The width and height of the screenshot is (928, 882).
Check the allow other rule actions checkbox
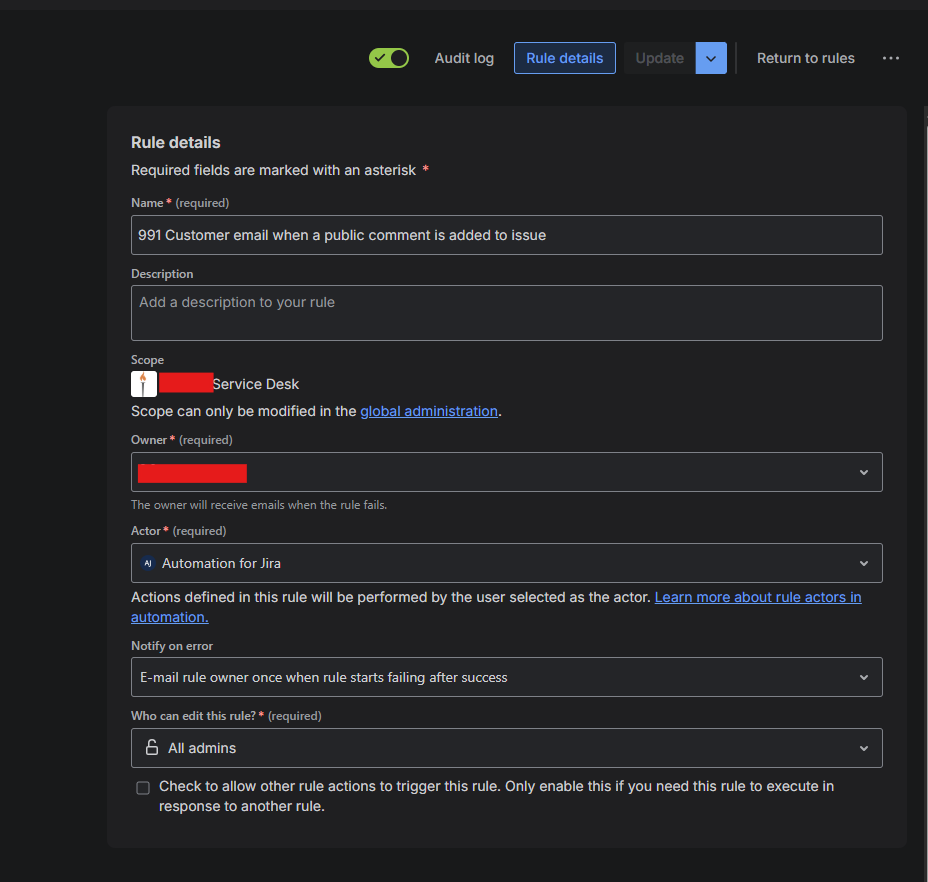[142, 787]
